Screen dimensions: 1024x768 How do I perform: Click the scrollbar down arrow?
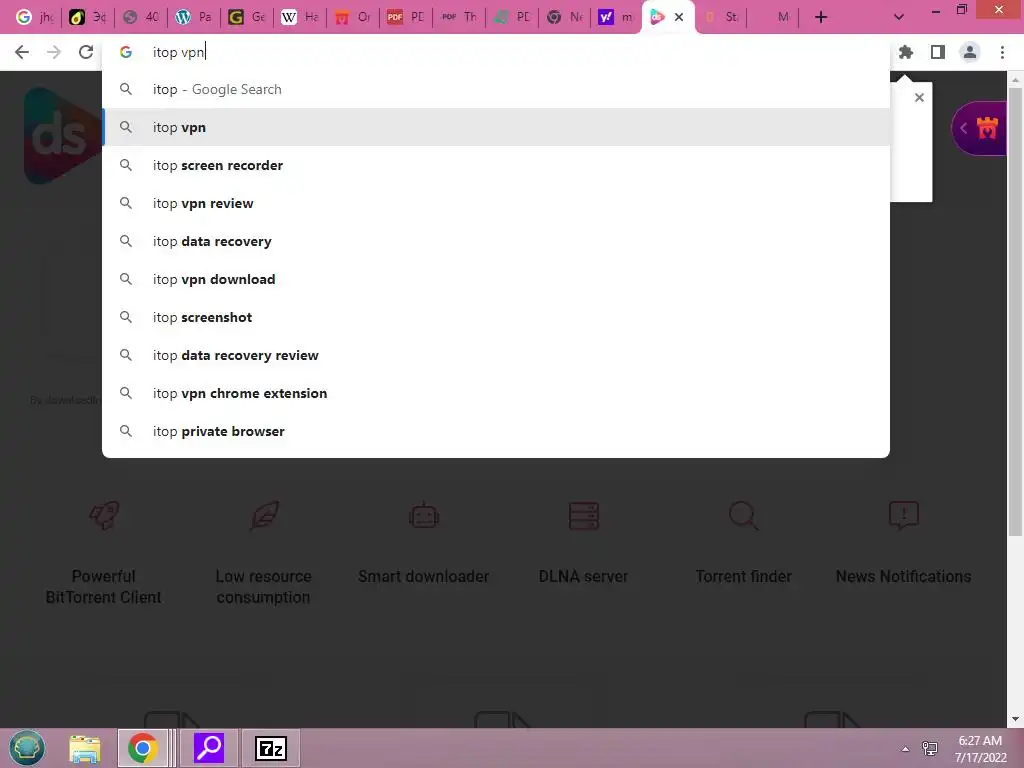point(1015,719)
